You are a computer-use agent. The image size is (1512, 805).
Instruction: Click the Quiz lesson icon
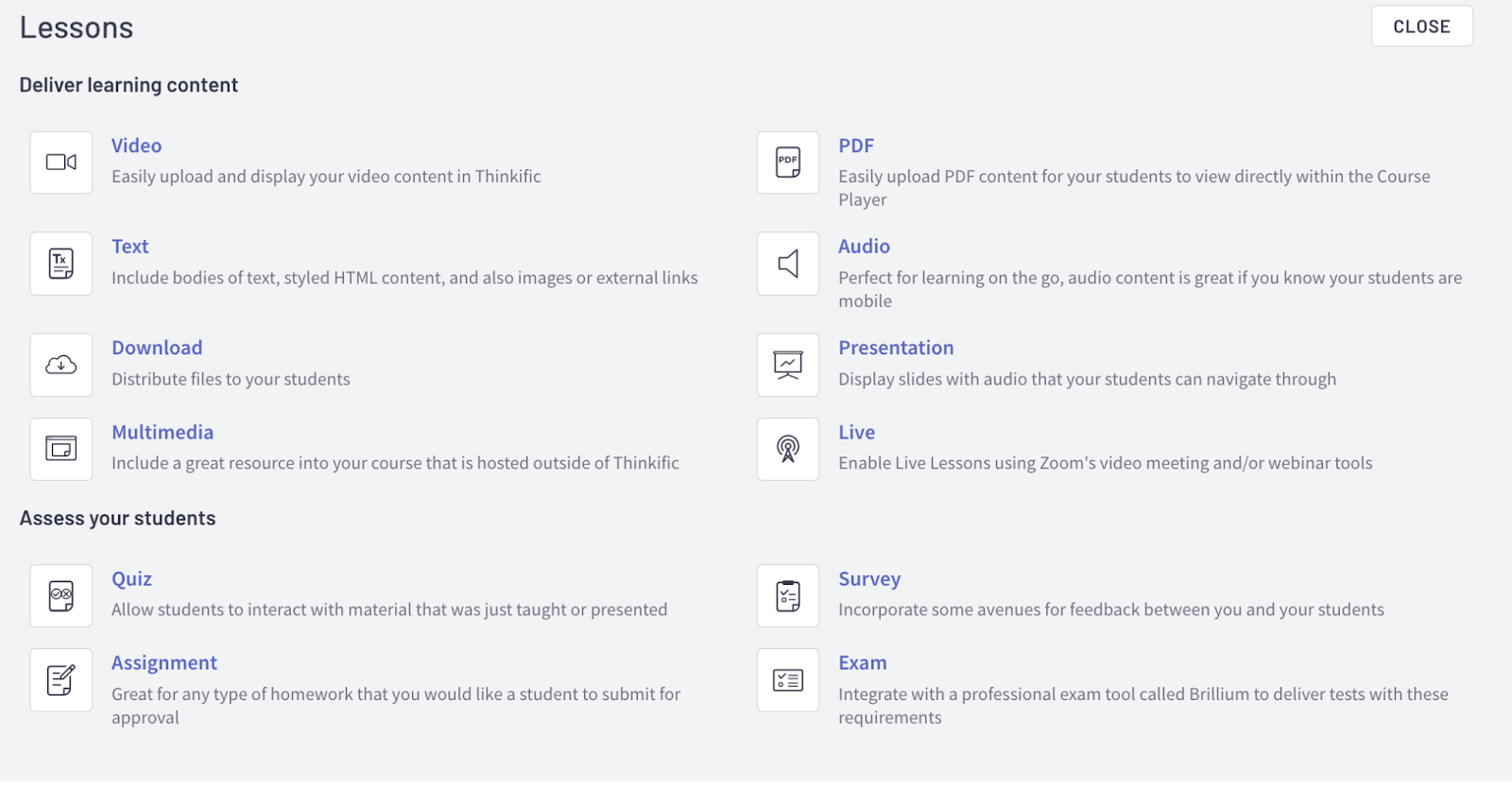[61, 595]
